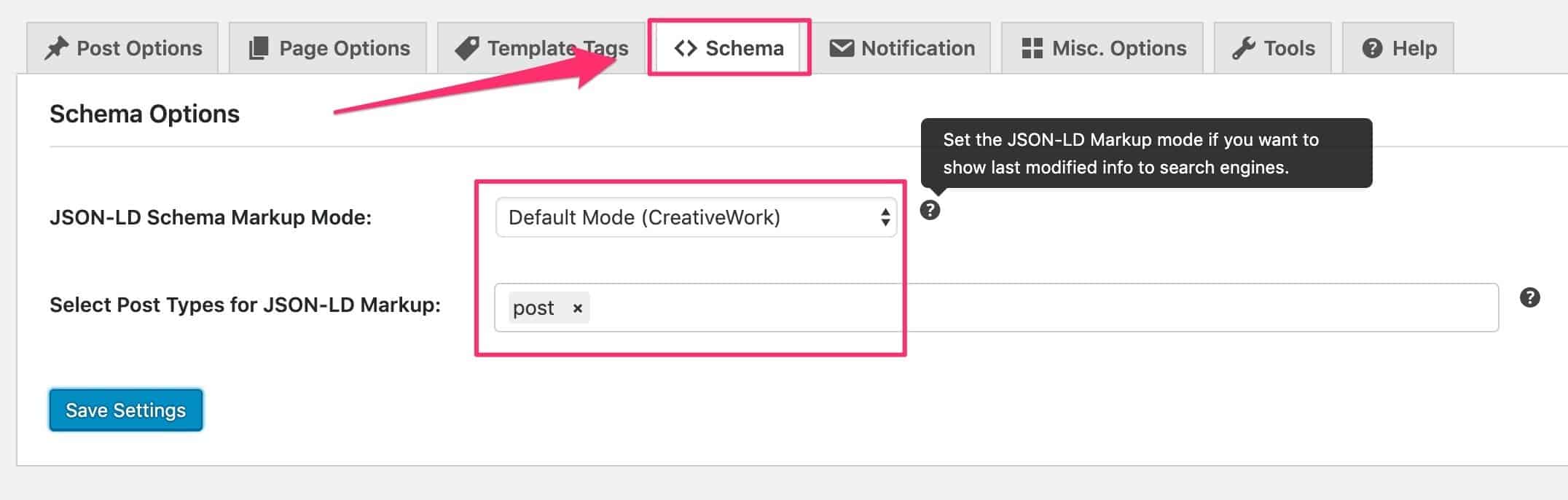Image resolution: width=1568 pixels, height=500 pixels.
Task: Click the question mark icon on Help tab
Action: click(x=1373, y=47)
